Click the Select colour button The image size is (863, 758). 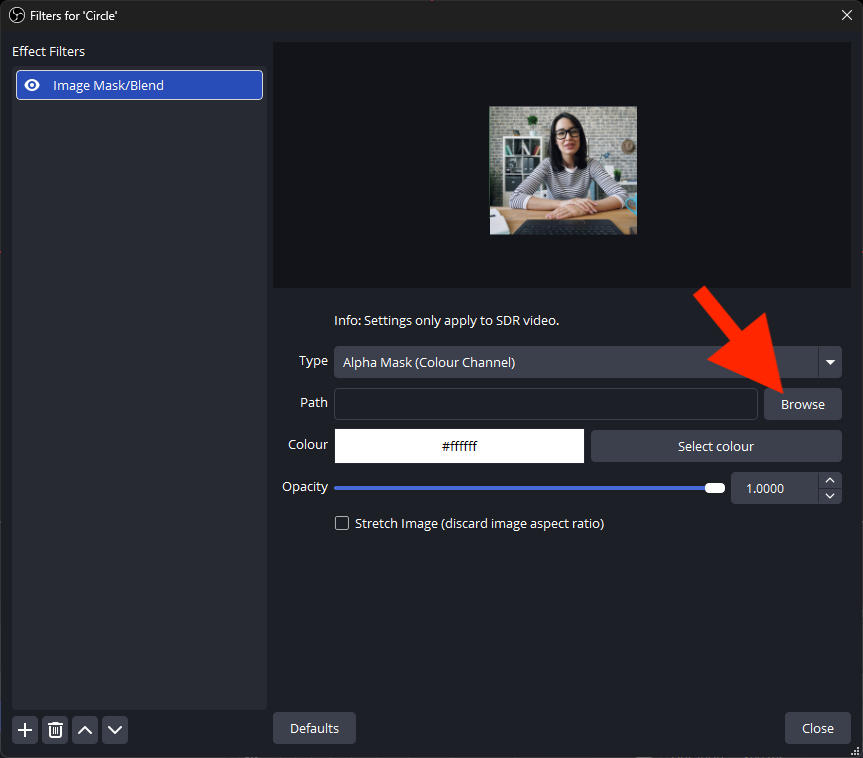716,446
